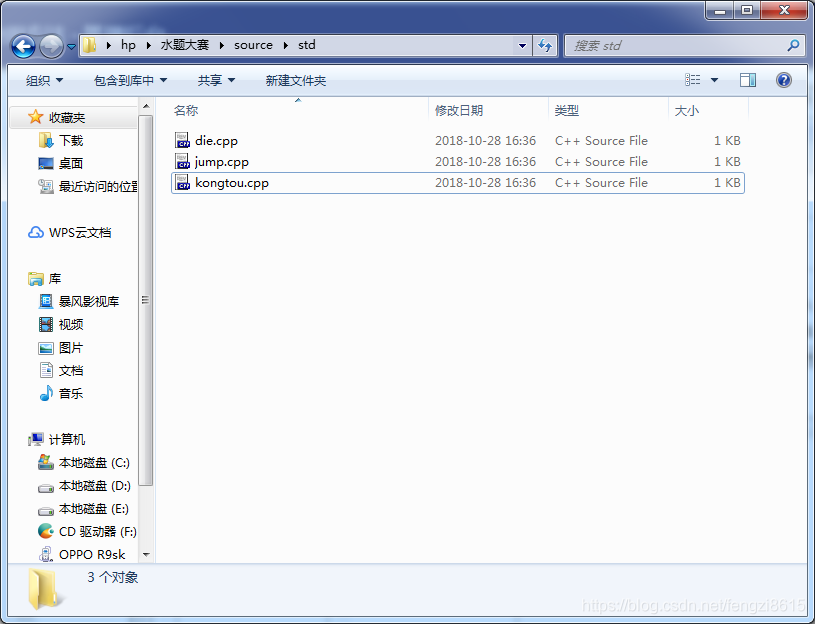Sort files by 修改日期 column header
The image size is (815, 624).
459,111
